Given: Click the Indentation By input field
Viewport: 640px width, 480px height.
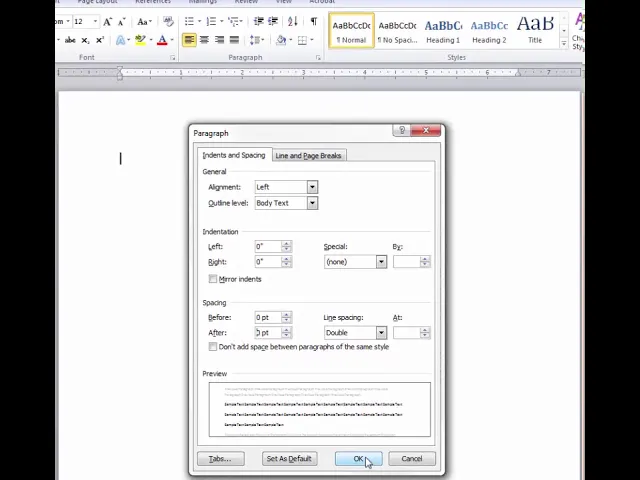Looking at the screenshot, I should click(x=407, y=262).
